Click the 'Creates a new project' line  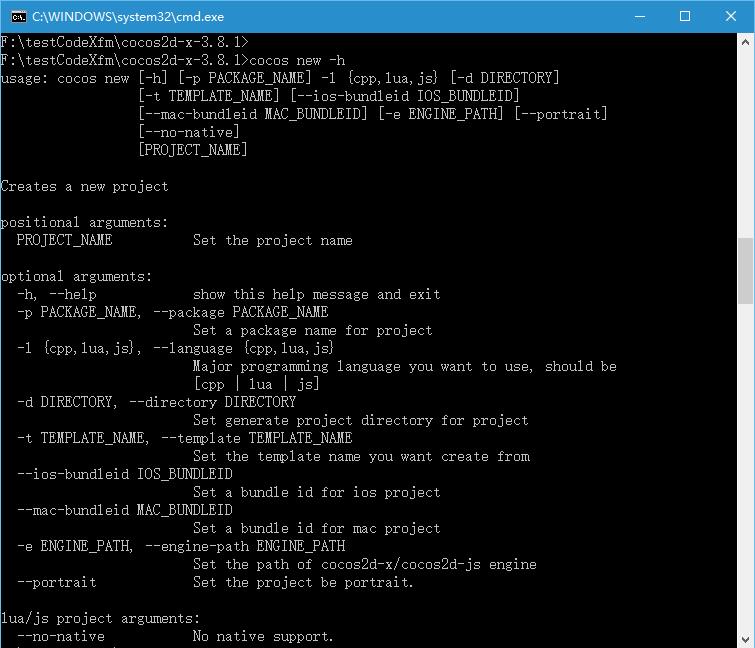(x=85, y=187)
